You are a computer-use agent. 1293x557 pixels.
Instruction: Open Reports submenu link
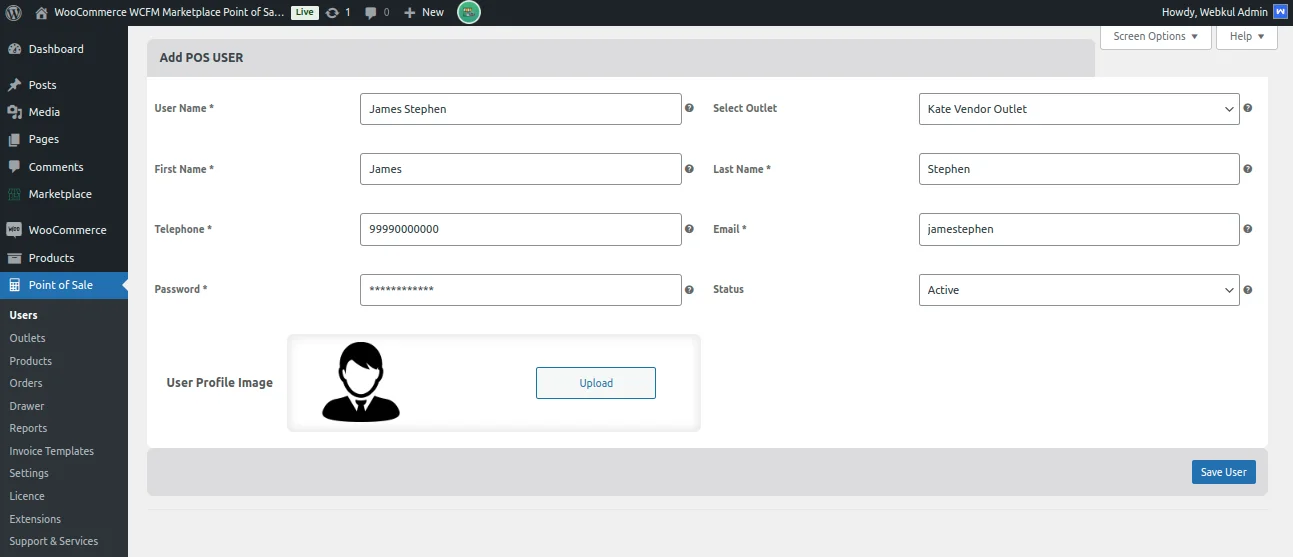click(28, 428)
